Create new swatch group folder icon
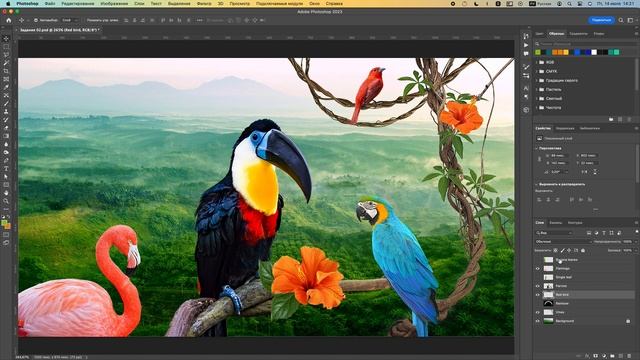This screenshot has height=360, width=640. tap(611, 119)
